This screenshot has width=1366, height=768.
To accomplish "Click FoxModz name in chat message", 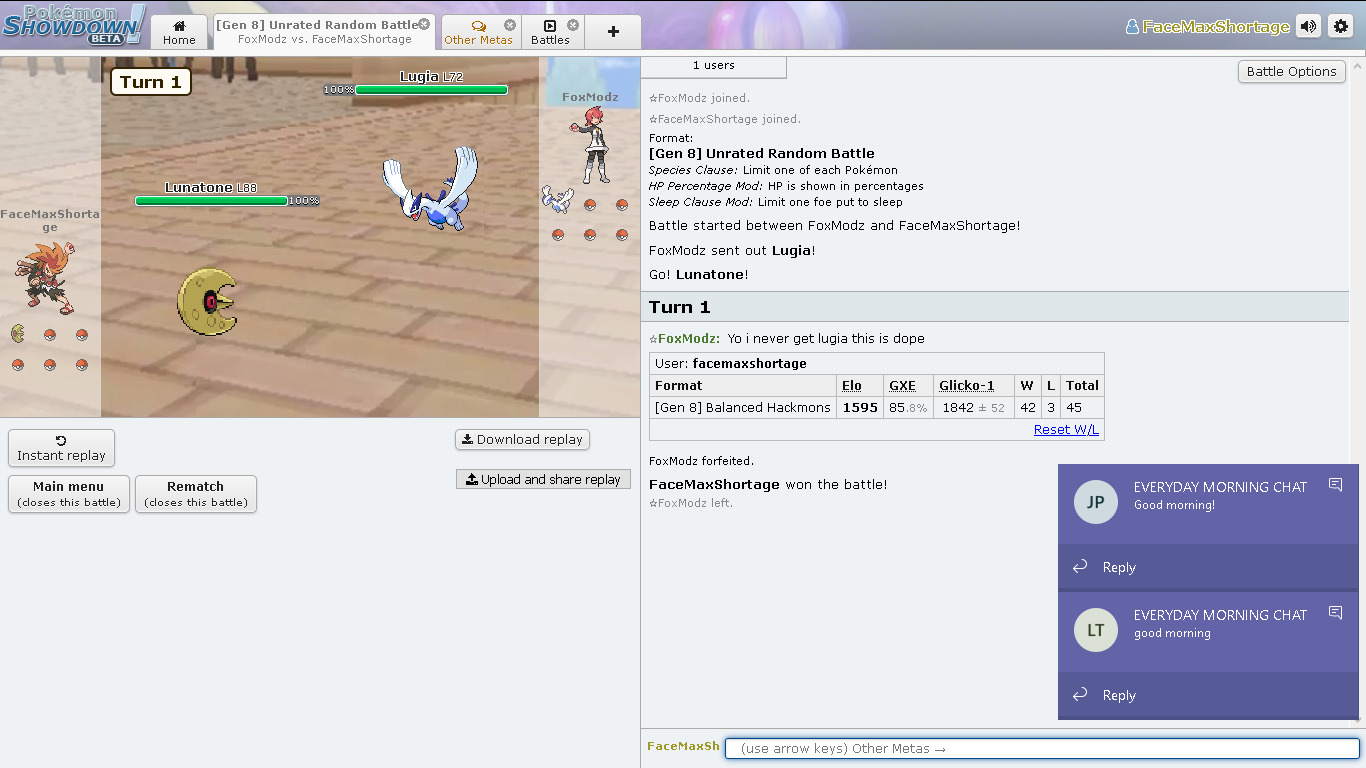I will tap(689, 339).
